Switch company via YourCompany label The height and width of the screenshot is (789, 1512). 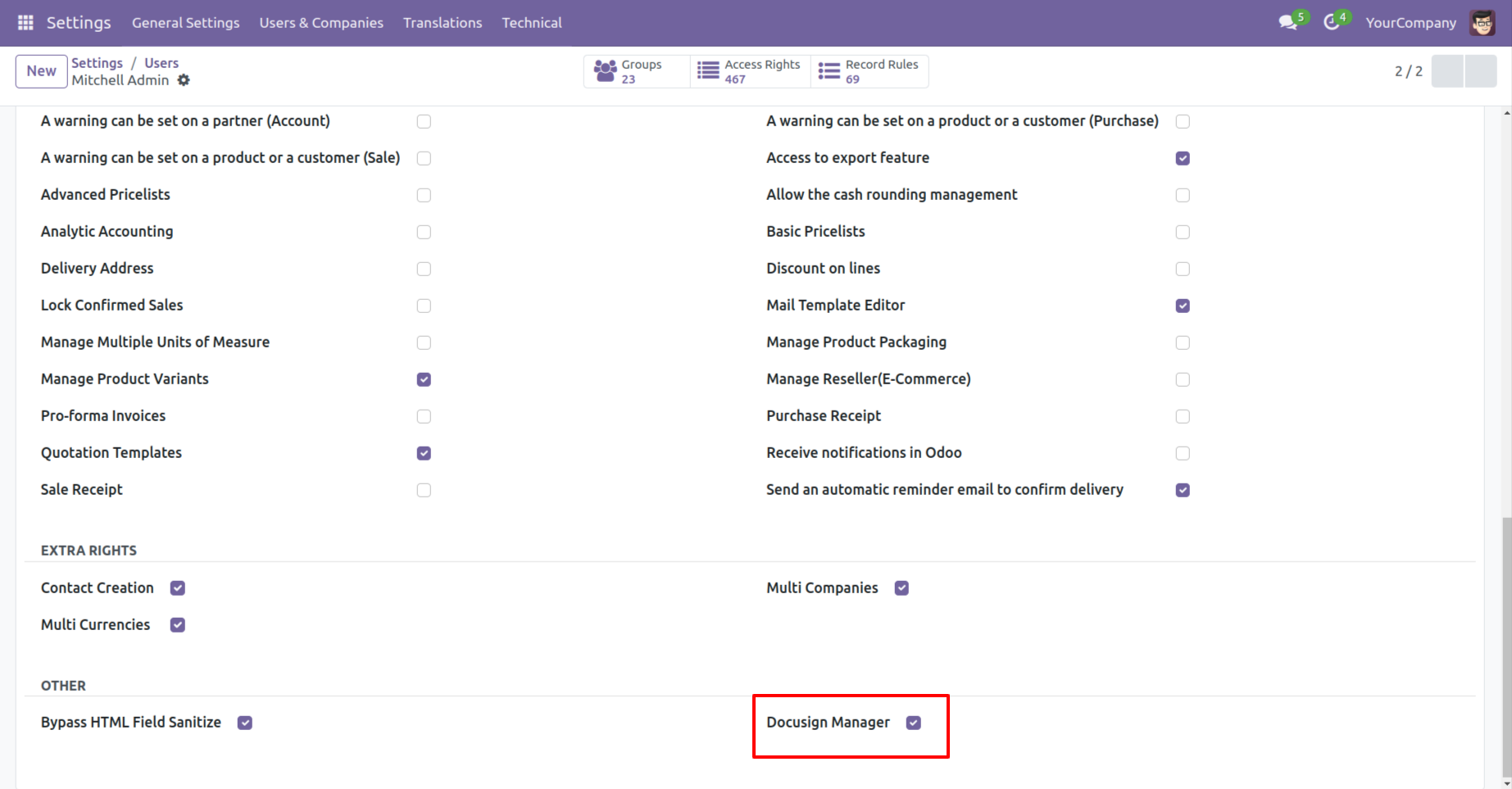tap(1410, 23)
